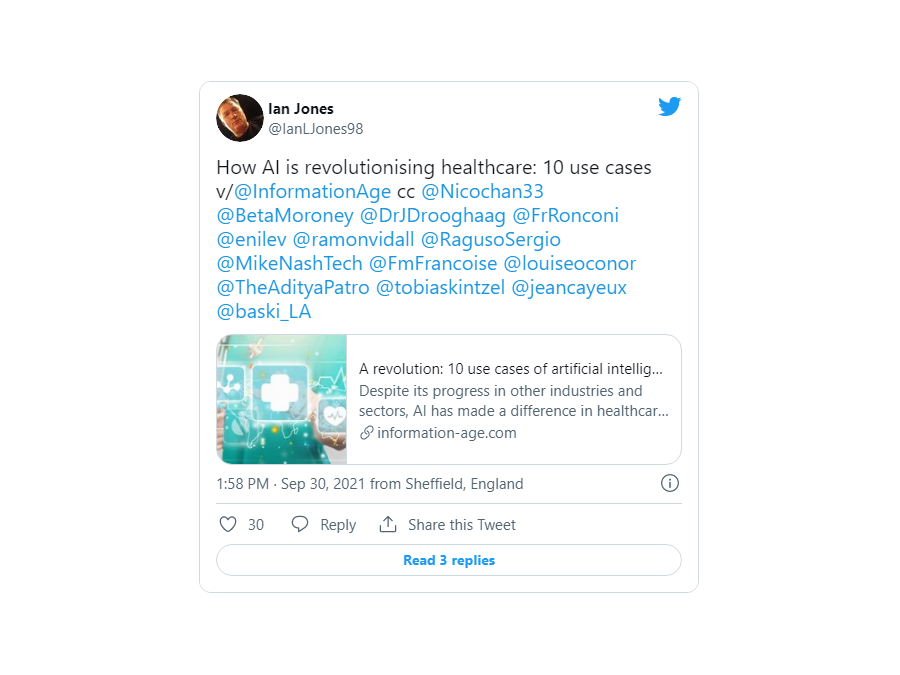The height and width of the screenshot is (675, 900).
Task: Open the Read 3 replies button
Action: [449, 560]
